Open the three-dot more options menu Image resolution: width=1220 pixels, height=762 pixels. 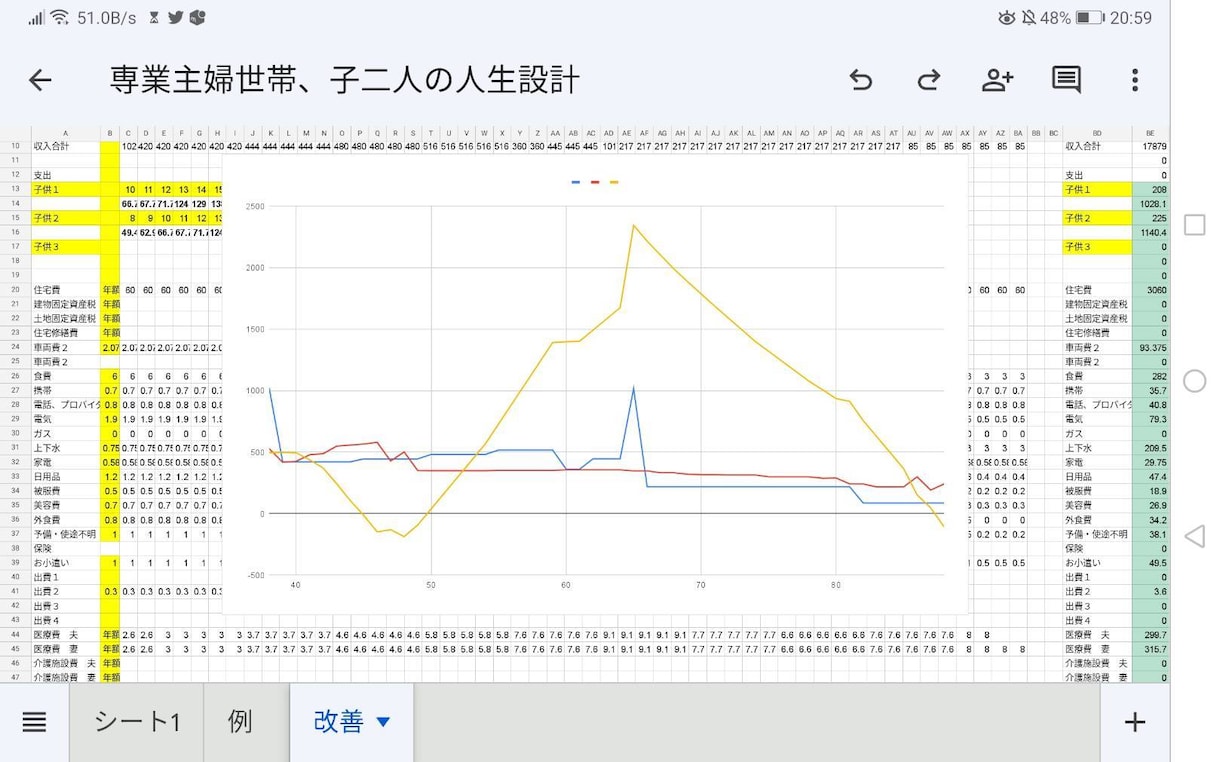[x=1134, y=80]
